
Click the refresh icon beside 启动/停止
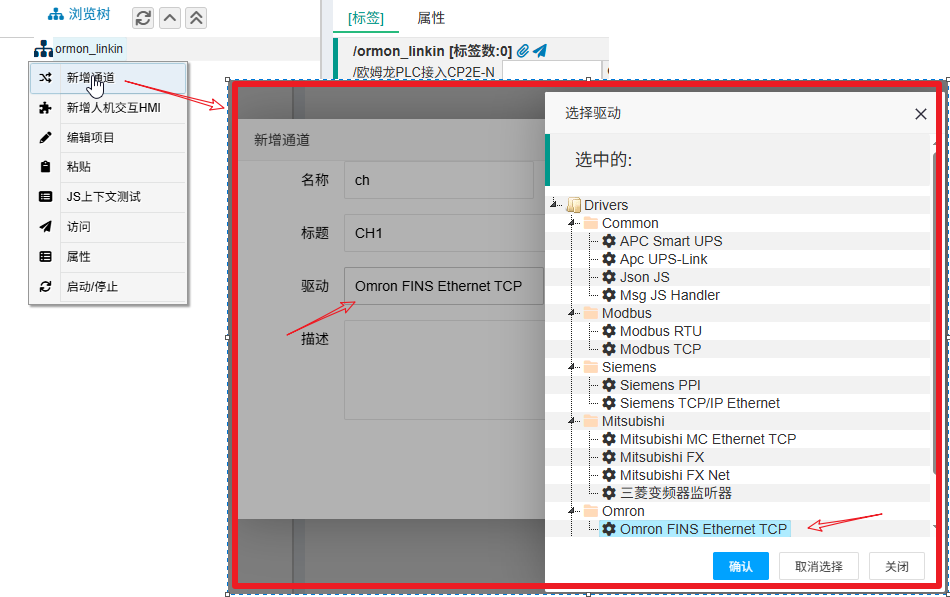coord(45,287)
